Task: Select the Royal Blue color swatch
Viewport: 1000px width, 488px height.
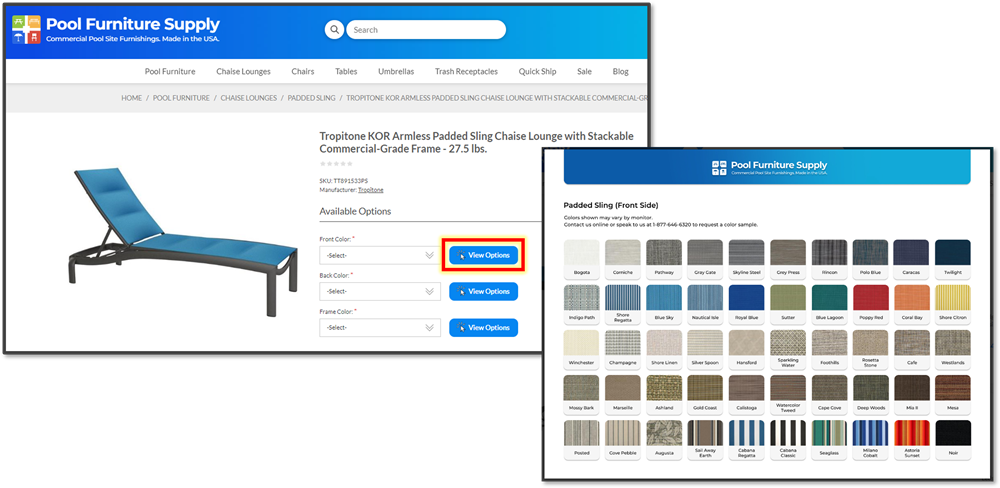Action: [746, 304]
